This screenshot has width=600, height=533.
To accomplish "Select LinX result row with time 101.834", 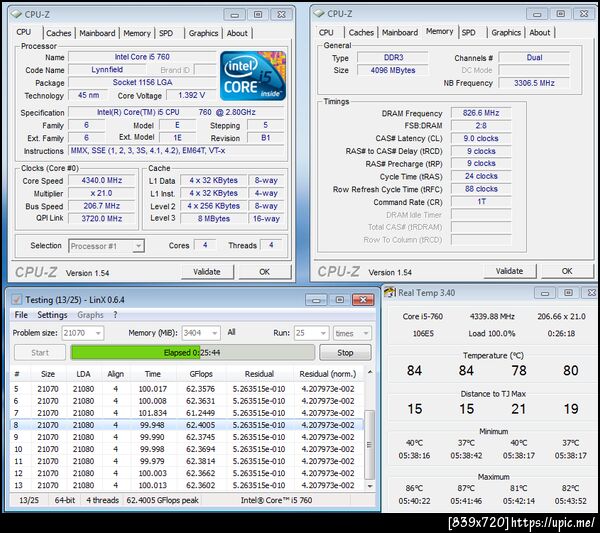I will pos(187,413).
